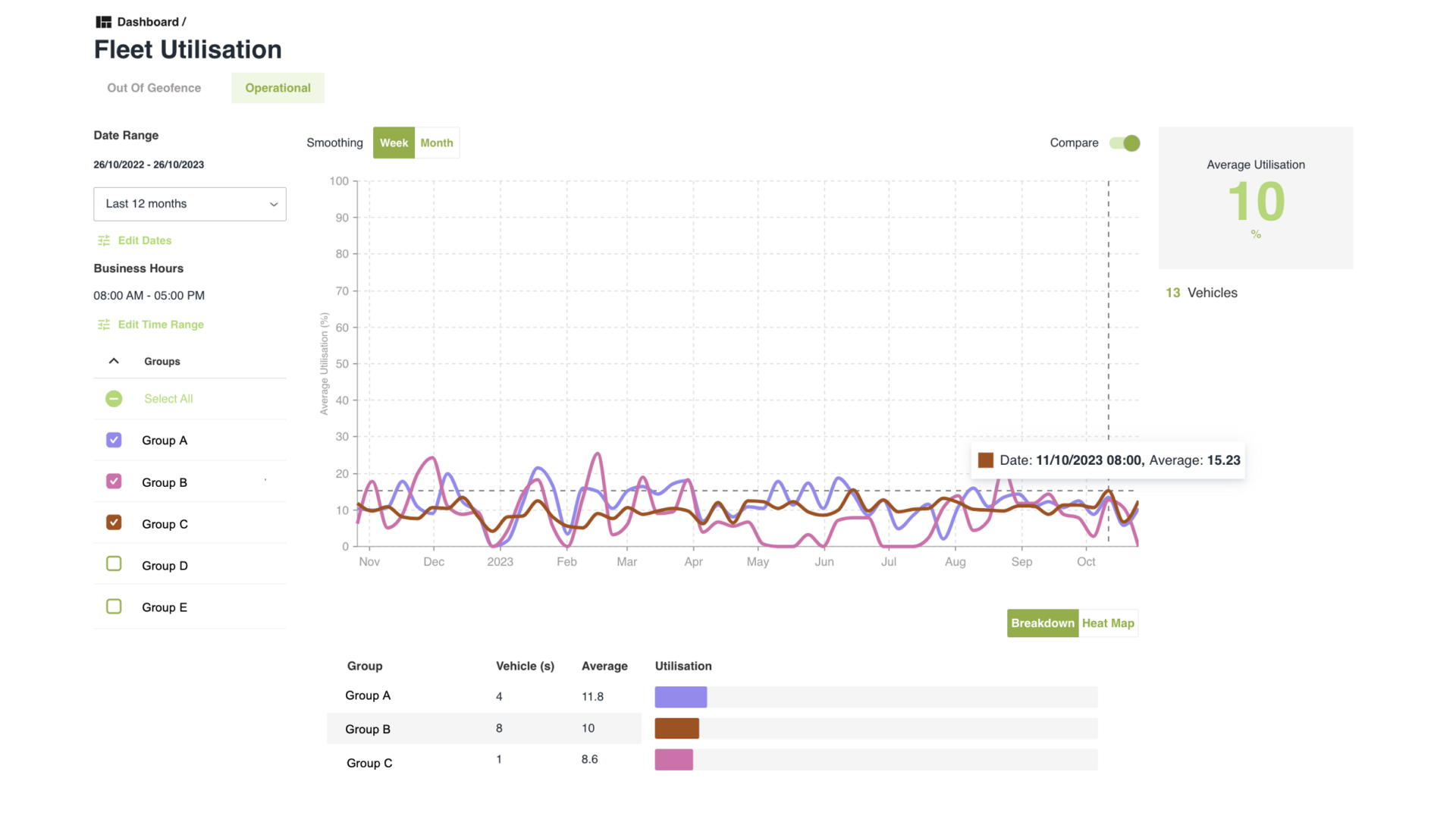Click the Group B label in sidebar
Viewport: 1456px width, 819px height.
[165, 482]
